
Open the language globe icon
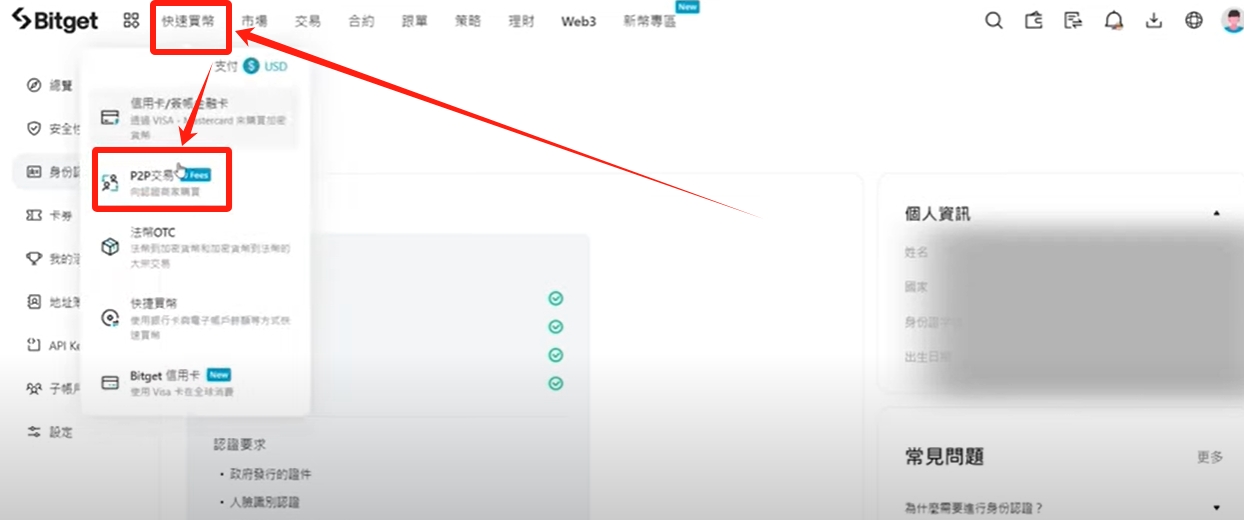(x=1194, y=20)
